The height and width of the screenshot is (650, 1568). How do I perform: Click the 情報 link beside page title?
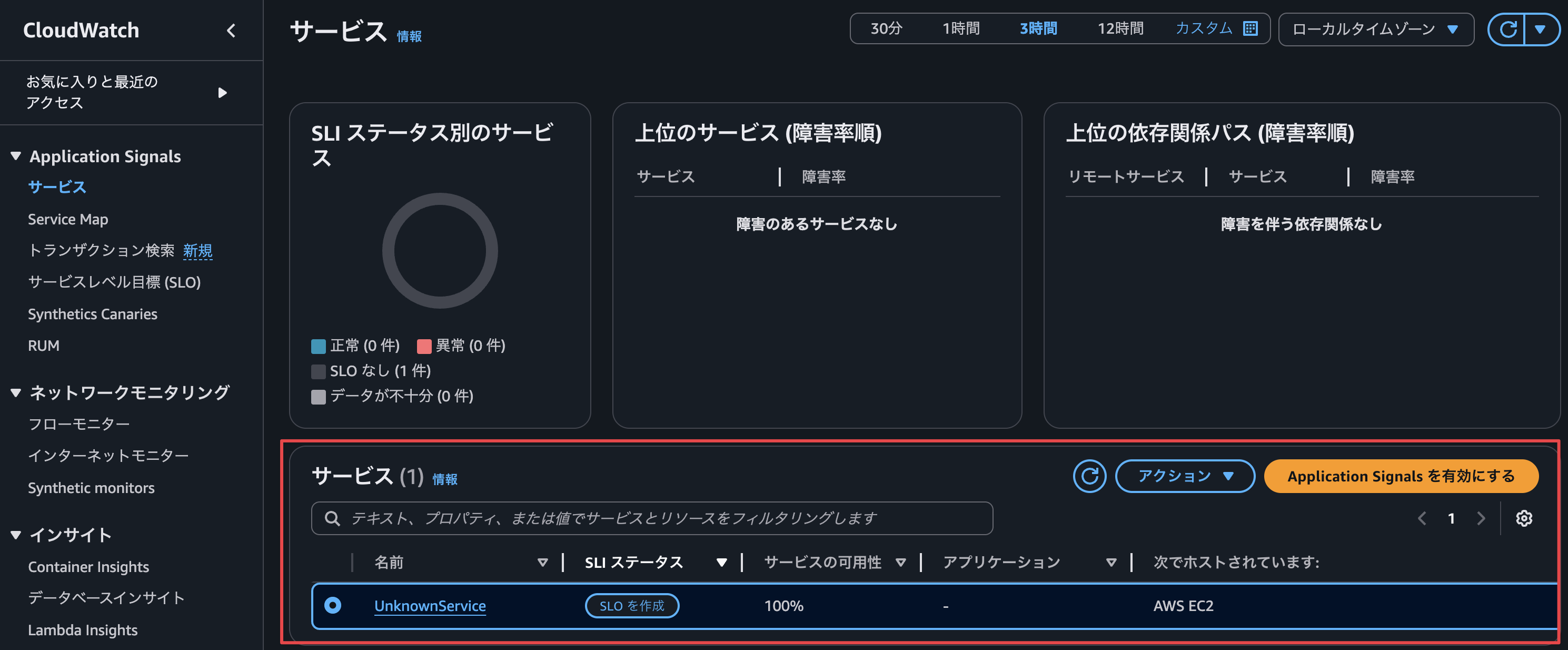409,36
